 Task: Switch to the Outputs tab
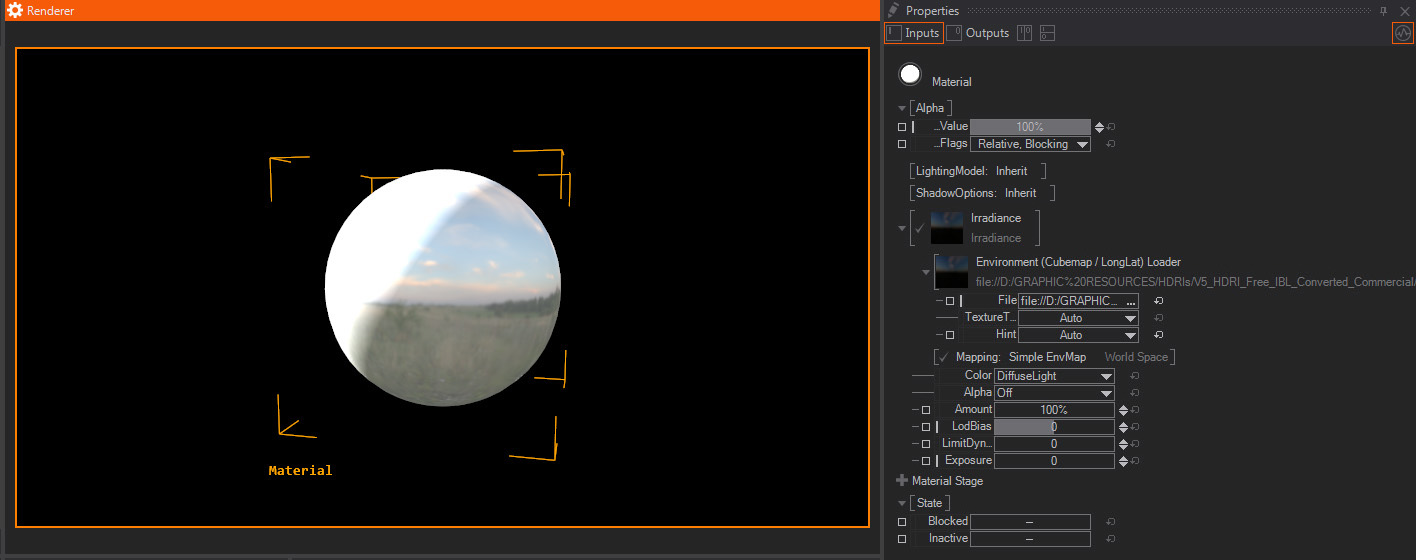(979, 33)
